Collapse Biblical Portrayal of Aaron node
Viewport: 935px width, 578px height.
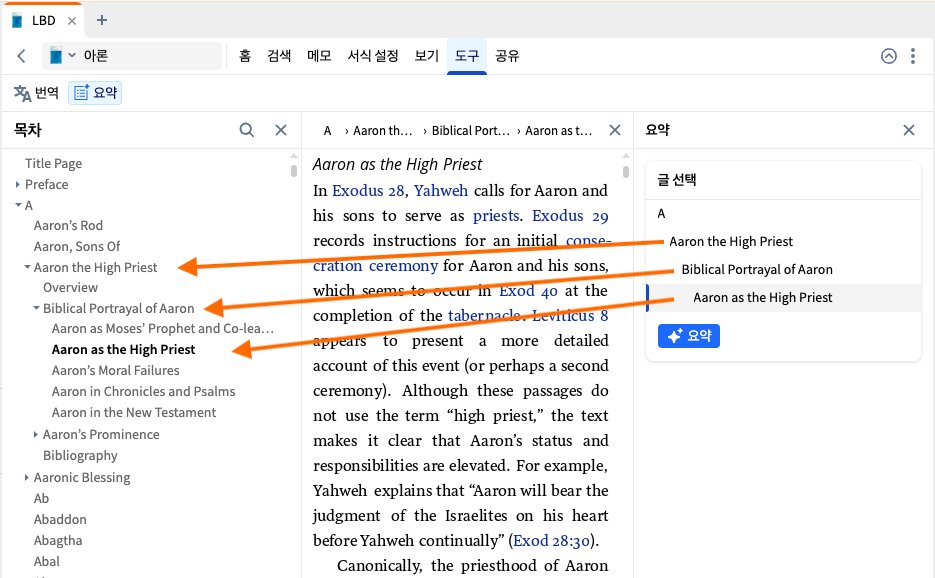[36, 308]
